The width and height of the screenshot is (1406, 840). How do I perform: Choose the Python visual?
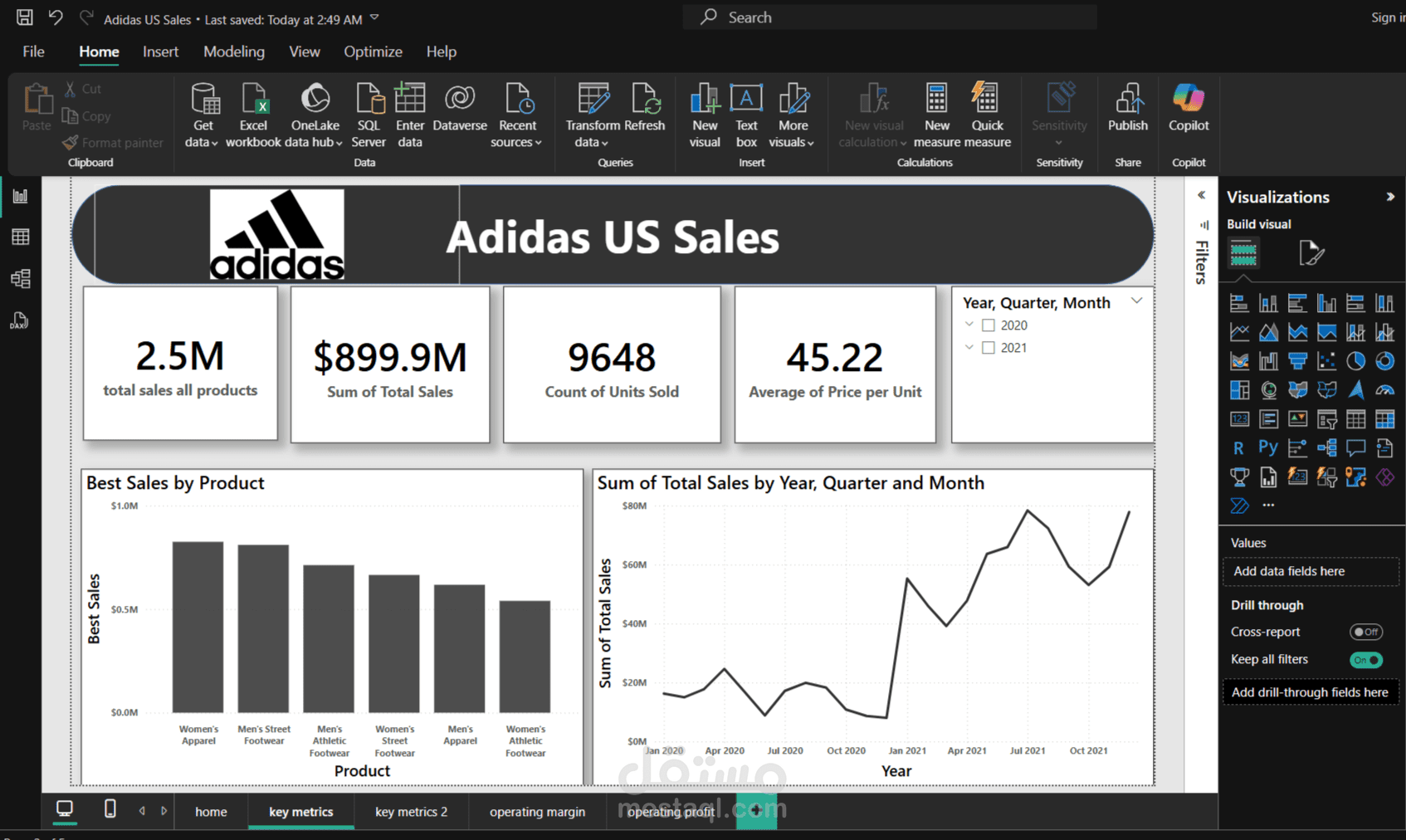coord(1268,448)
